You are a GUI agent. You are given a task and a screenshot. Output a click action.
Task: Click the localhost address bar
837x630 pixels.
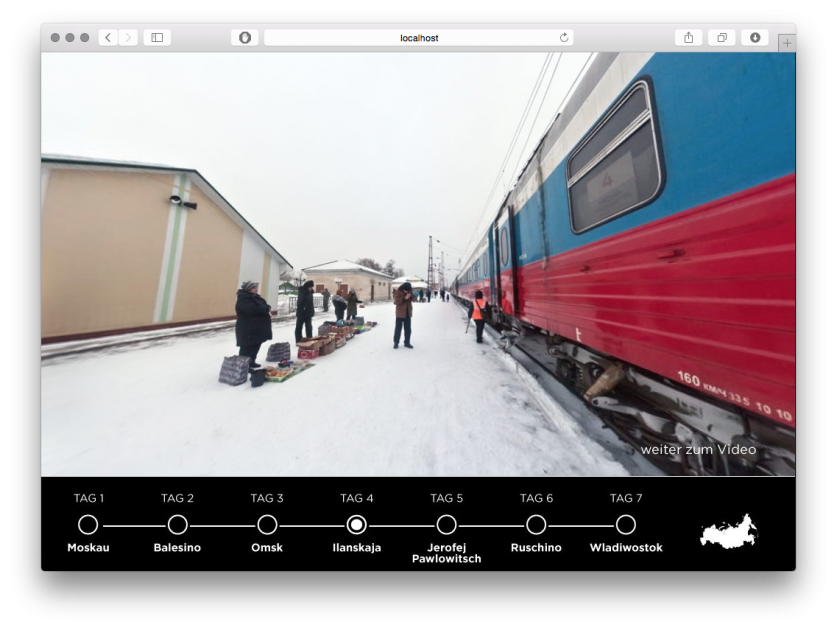coord(419,37)
